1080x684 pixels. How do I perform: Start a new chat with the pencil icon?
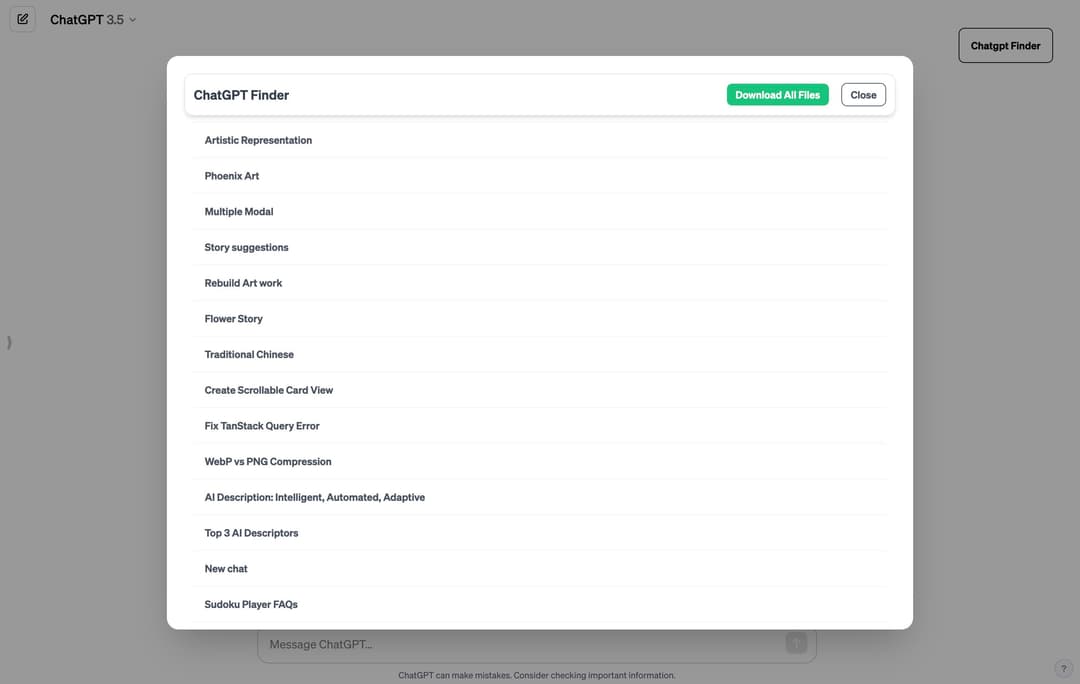pyautogui.click(x=22, y=18)
